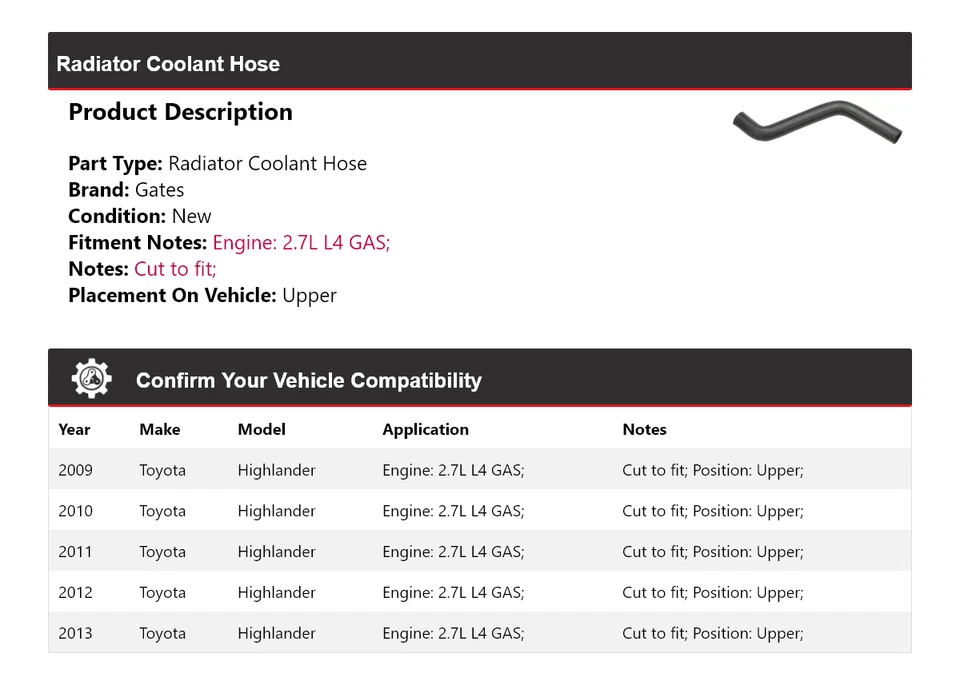Screen dimensions: 960x685
Task: Click the red 'Cut to fit;' notes text
Action: pyautogui.click(x=175, y=269)
